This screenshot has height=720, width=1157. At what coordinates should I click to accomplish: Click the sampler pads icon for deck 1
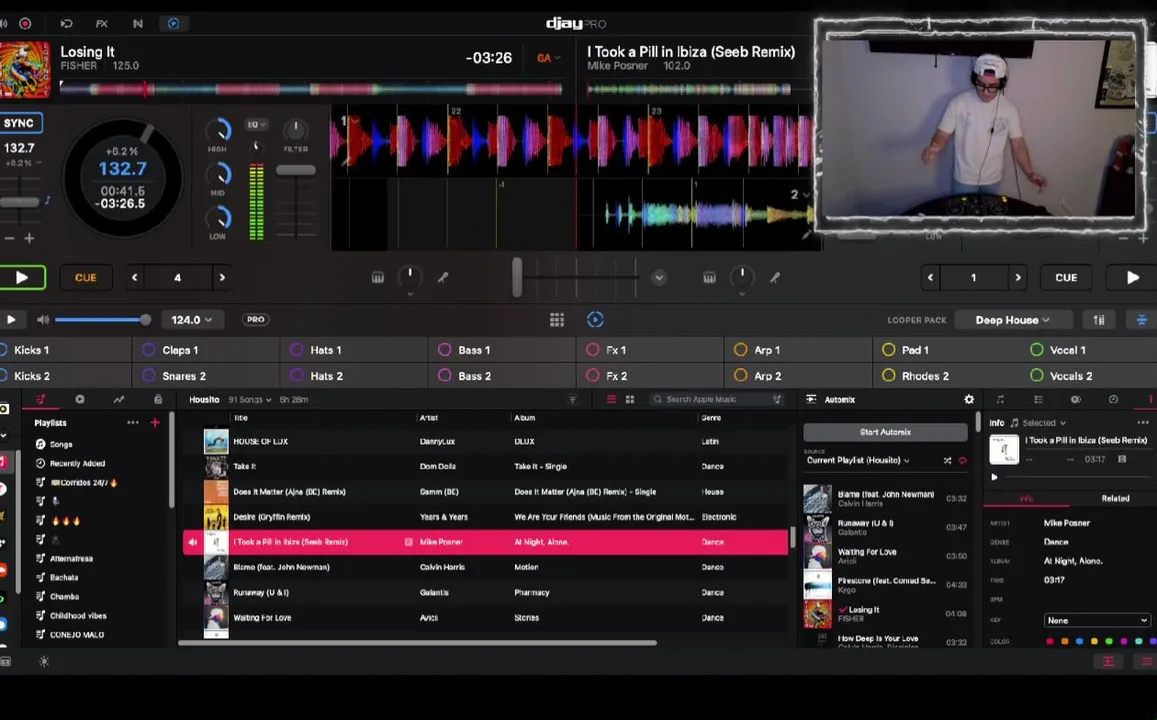[378, 277]
